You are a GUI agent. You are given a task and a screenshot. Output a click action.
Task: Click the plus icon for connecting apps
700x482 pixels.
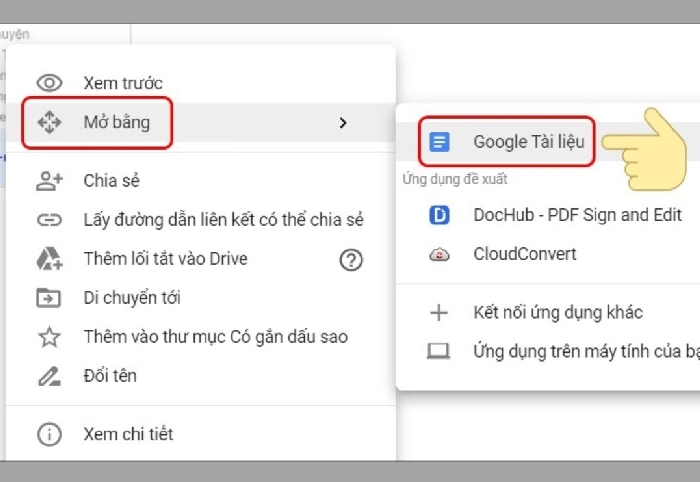[439, 312]
